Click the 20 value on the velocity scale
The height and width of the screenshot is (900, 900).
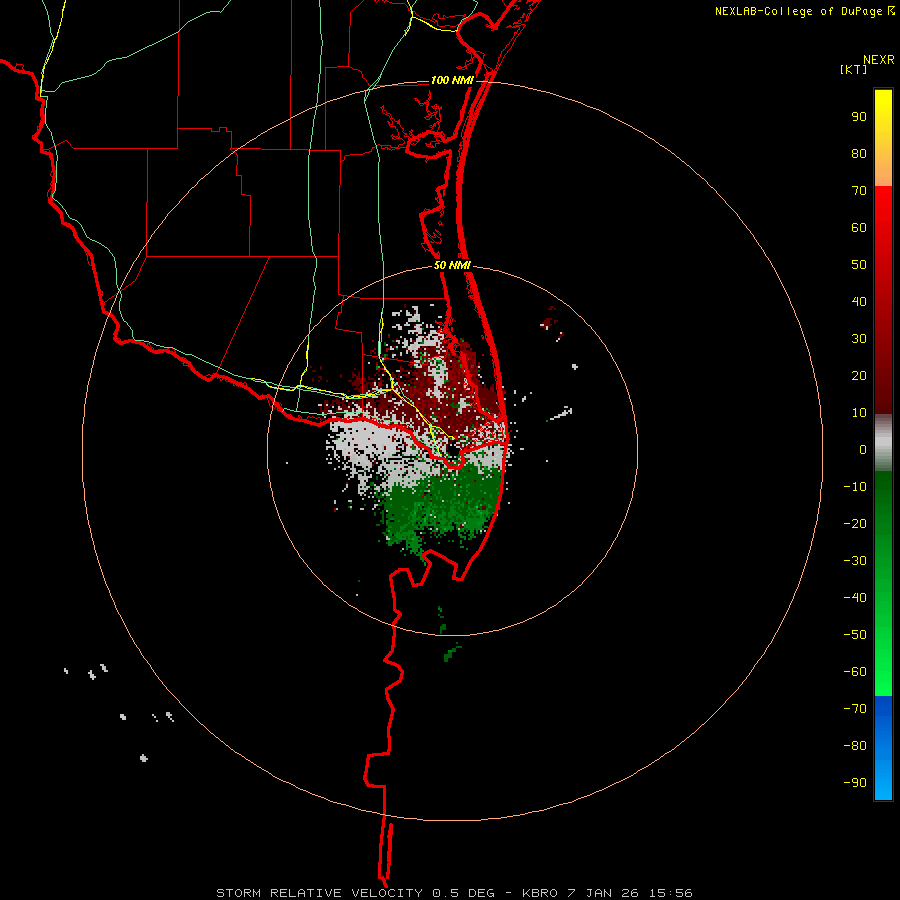(859, 375)
